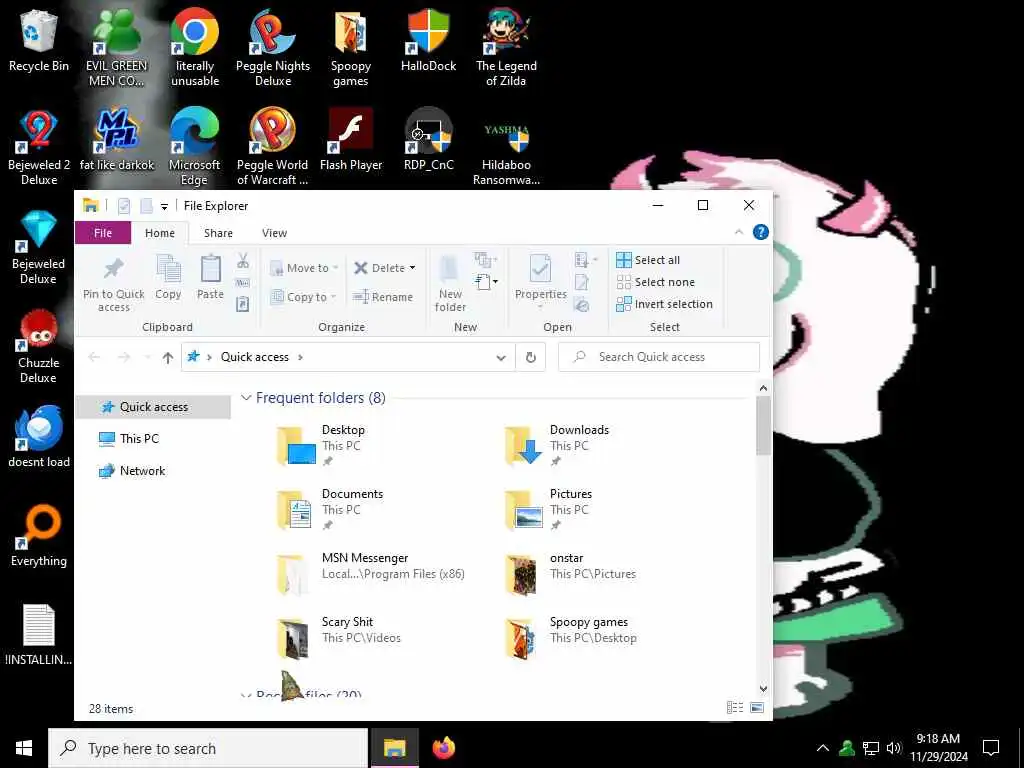Select 'doesnt load' Thunderbird shortcut

(39, 436)
